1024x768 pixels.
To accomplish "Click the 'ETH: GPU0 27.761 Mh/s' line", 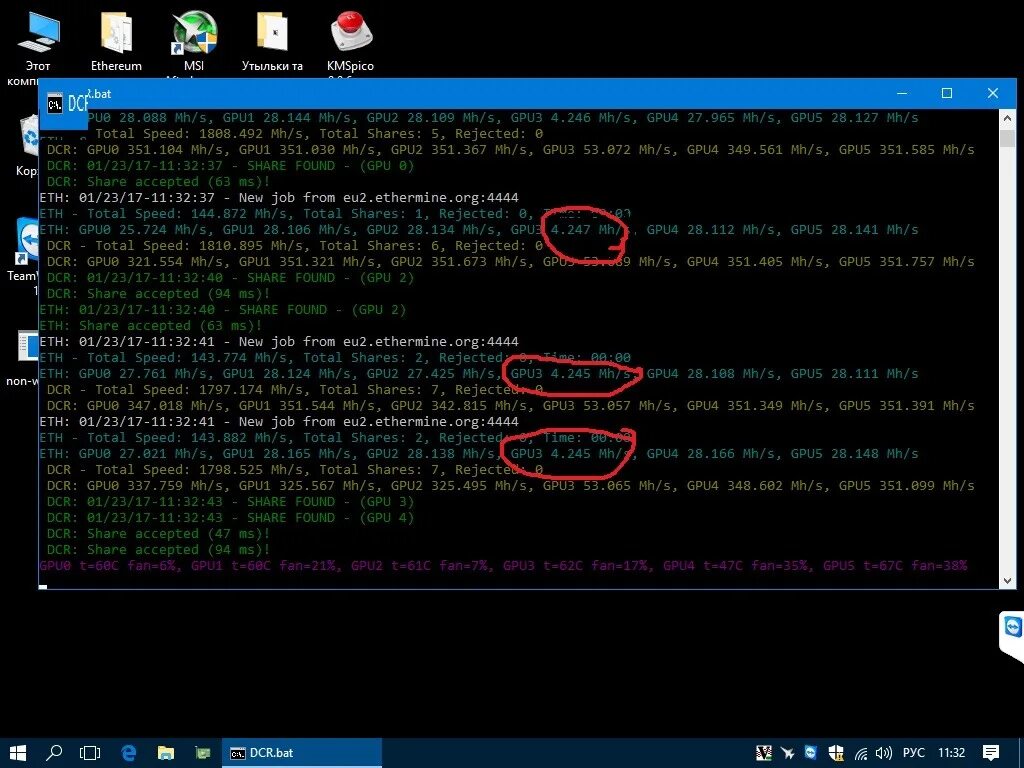I will point(479,374).
